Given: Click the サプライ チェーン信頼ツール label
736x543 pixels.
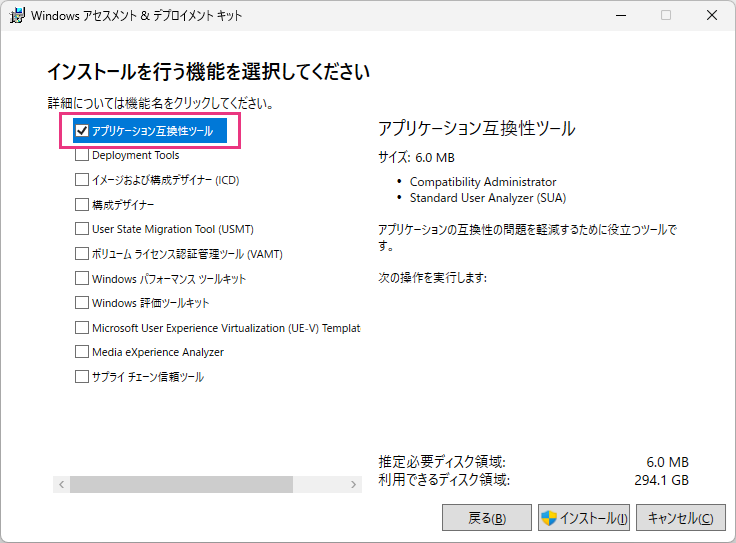Looking at the screenshot, I should click(x=148, y=377).
